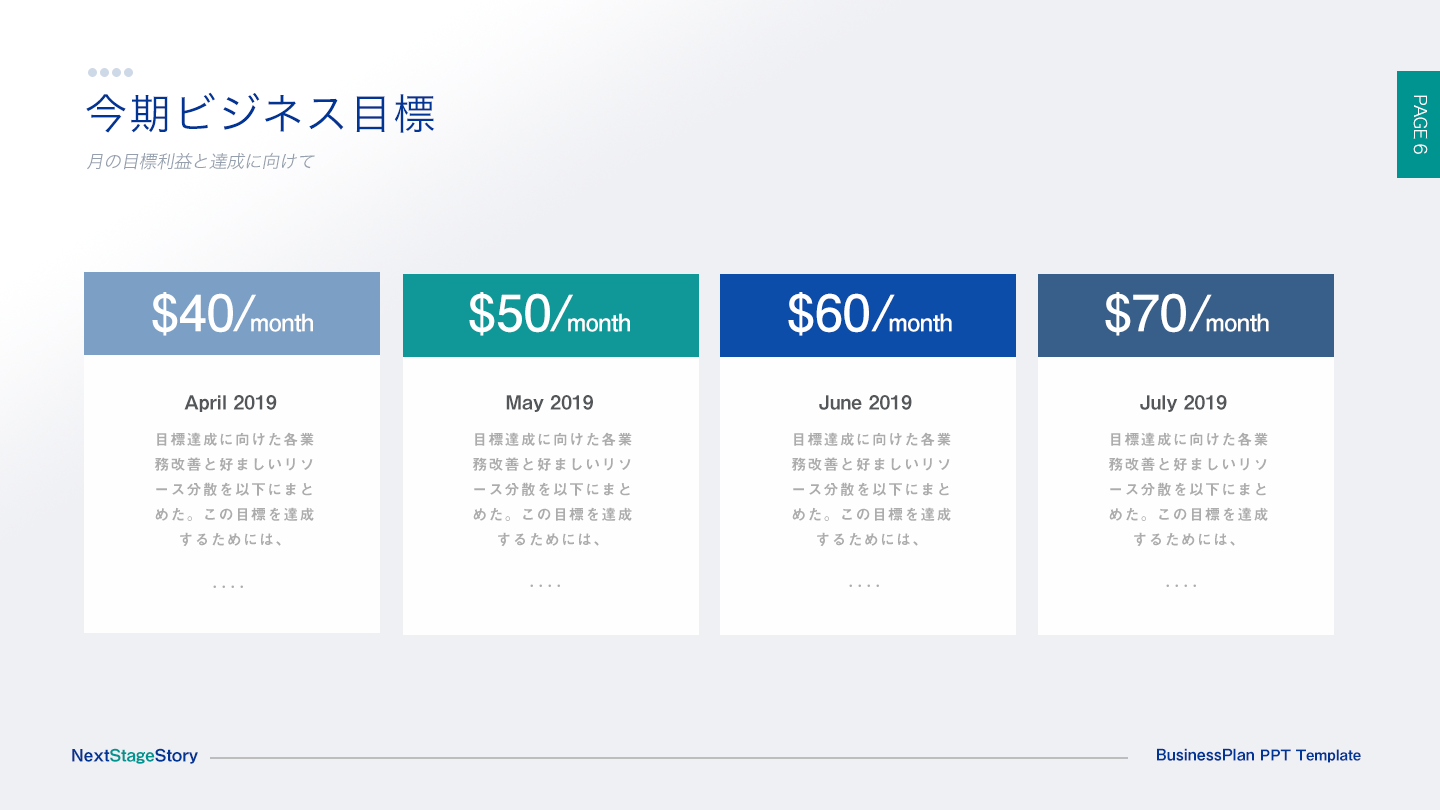
Task: Click the 今期ビジネス目標 slide title
Action: pos(261,114)
